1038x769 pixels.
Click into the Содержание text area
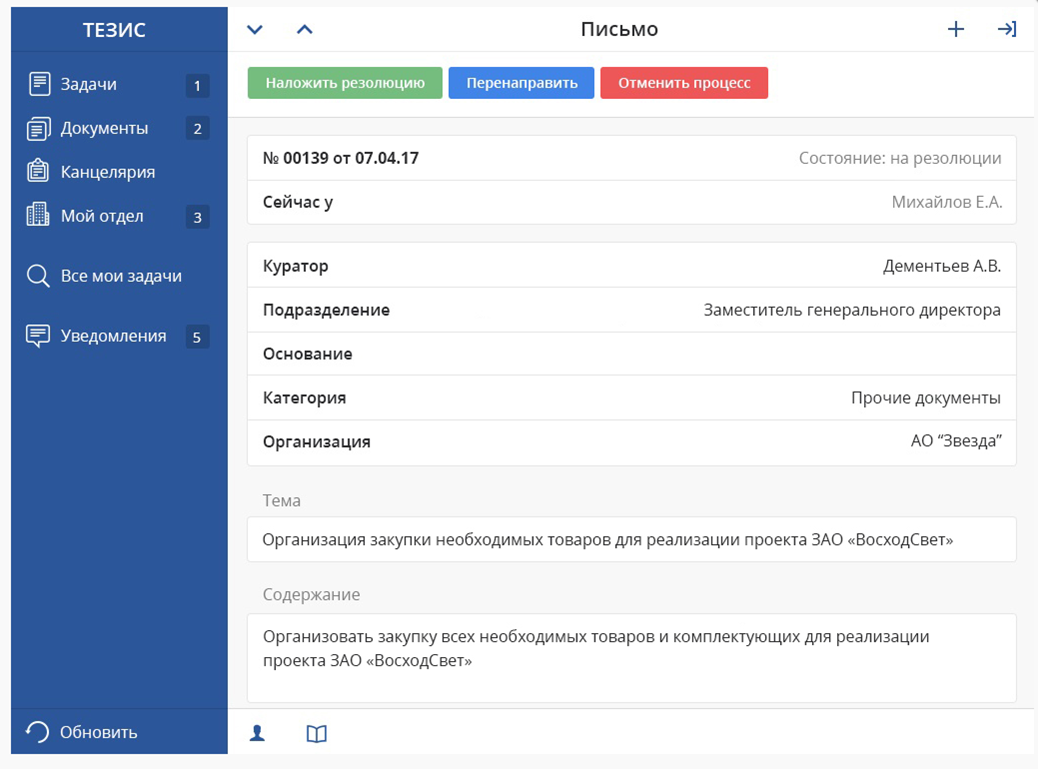coord(631,657)
